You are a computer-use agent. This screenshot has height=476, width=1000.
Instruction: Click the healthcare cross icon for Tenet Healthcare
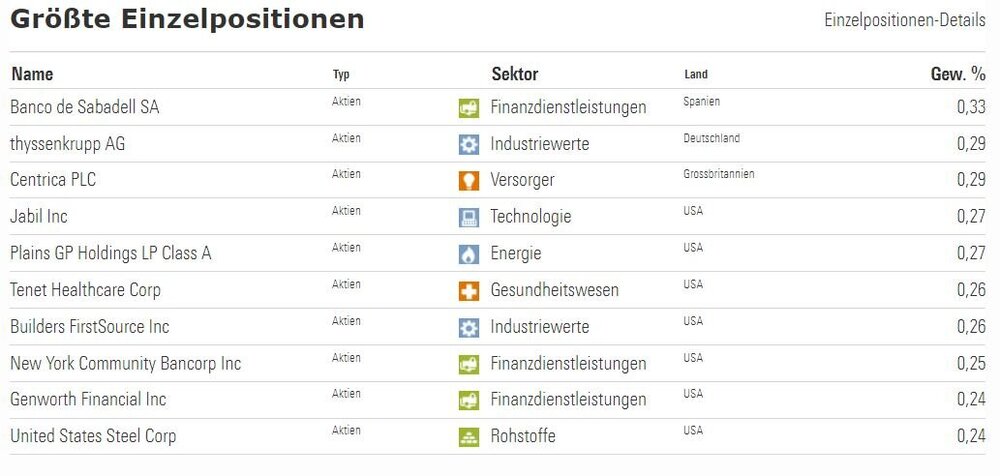click(x=468, y=291)
